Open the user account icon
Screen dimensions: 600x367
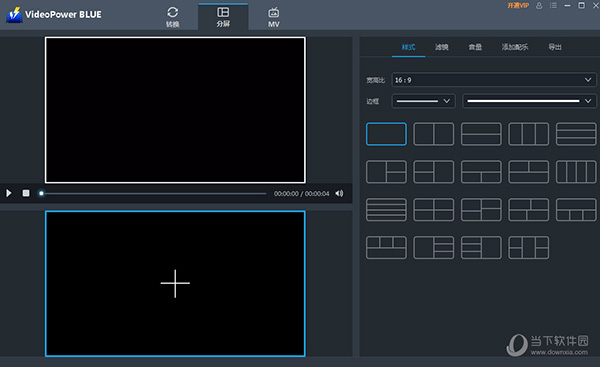(x=539, y=5)
